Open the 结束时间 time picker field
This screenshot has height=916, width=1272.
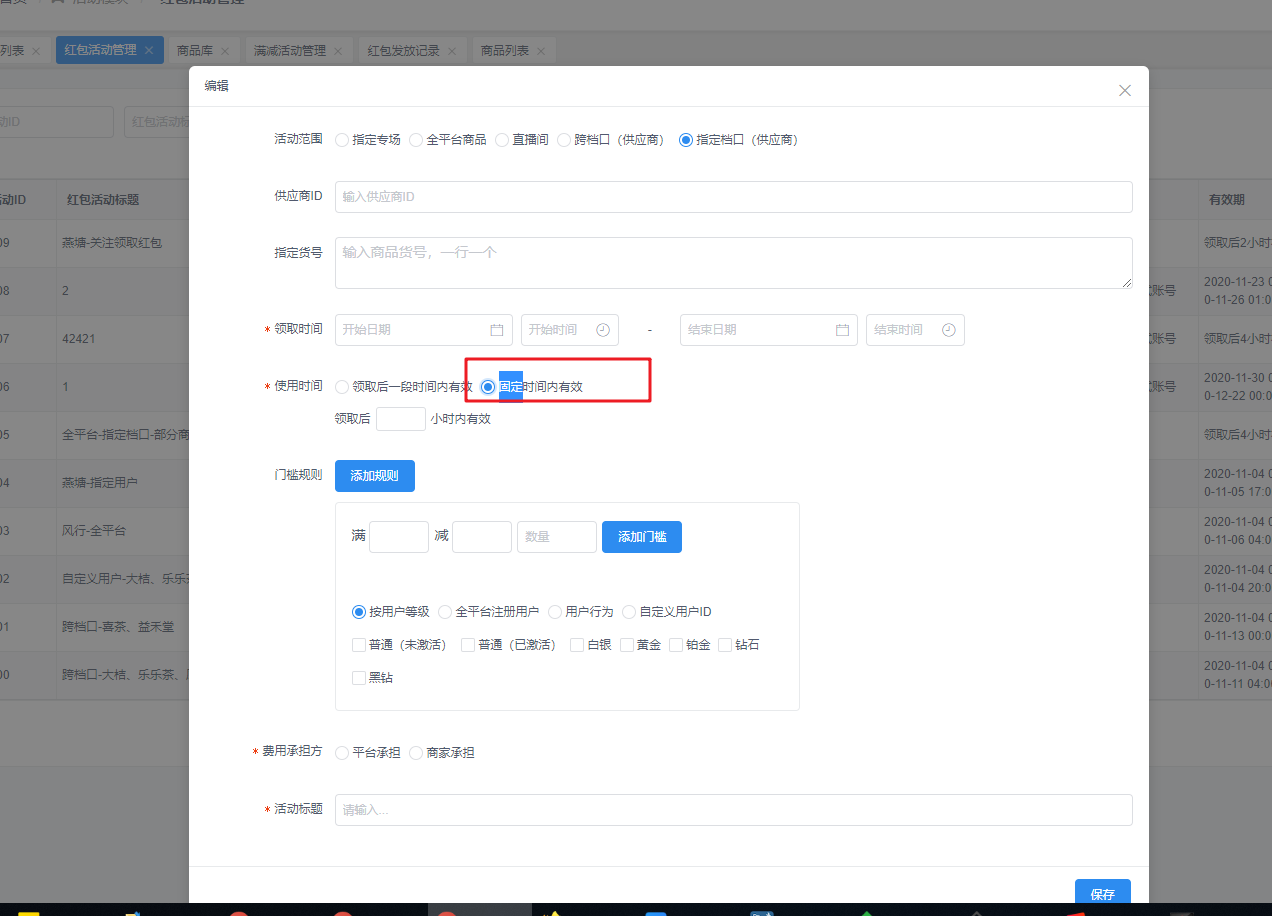click(x=915, y=330)
